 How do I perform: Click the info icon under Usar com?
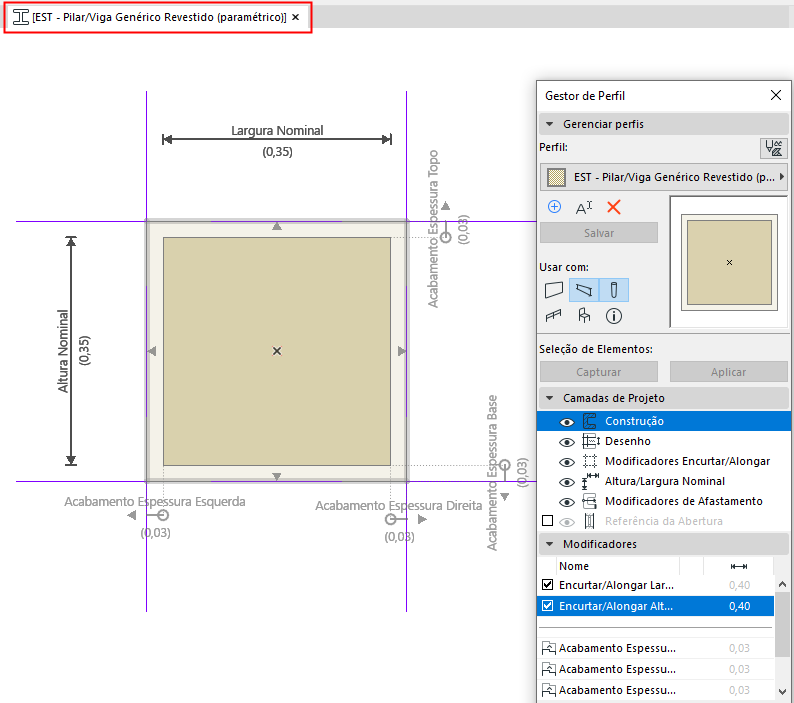point(614,316)
